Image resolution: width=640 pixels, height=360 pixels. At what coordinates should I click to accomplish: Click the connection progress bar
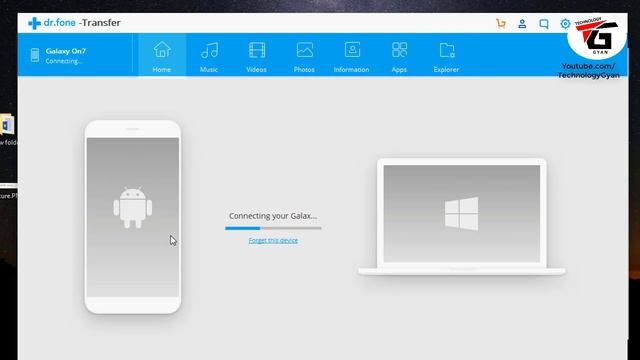[273, 228]
